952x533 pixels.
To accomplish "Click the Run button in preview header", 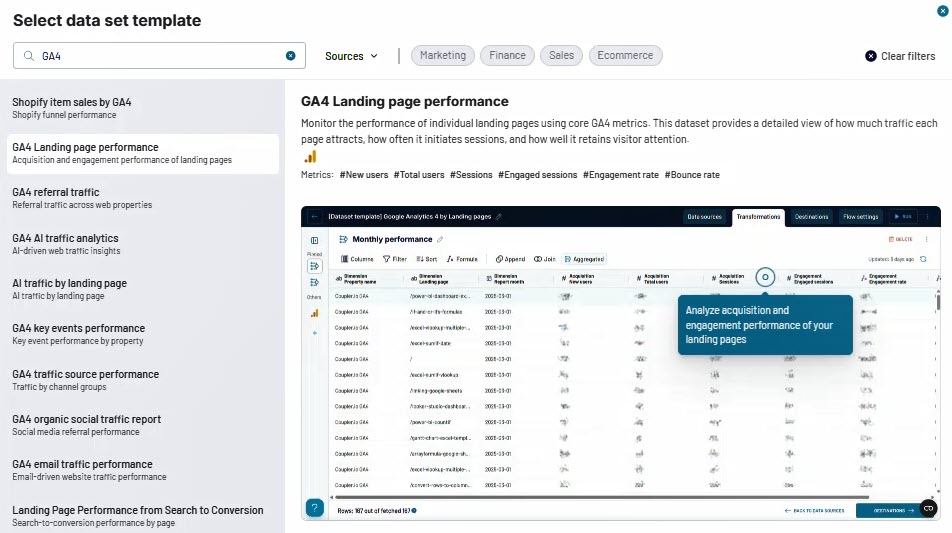I will tap(902, 217).
